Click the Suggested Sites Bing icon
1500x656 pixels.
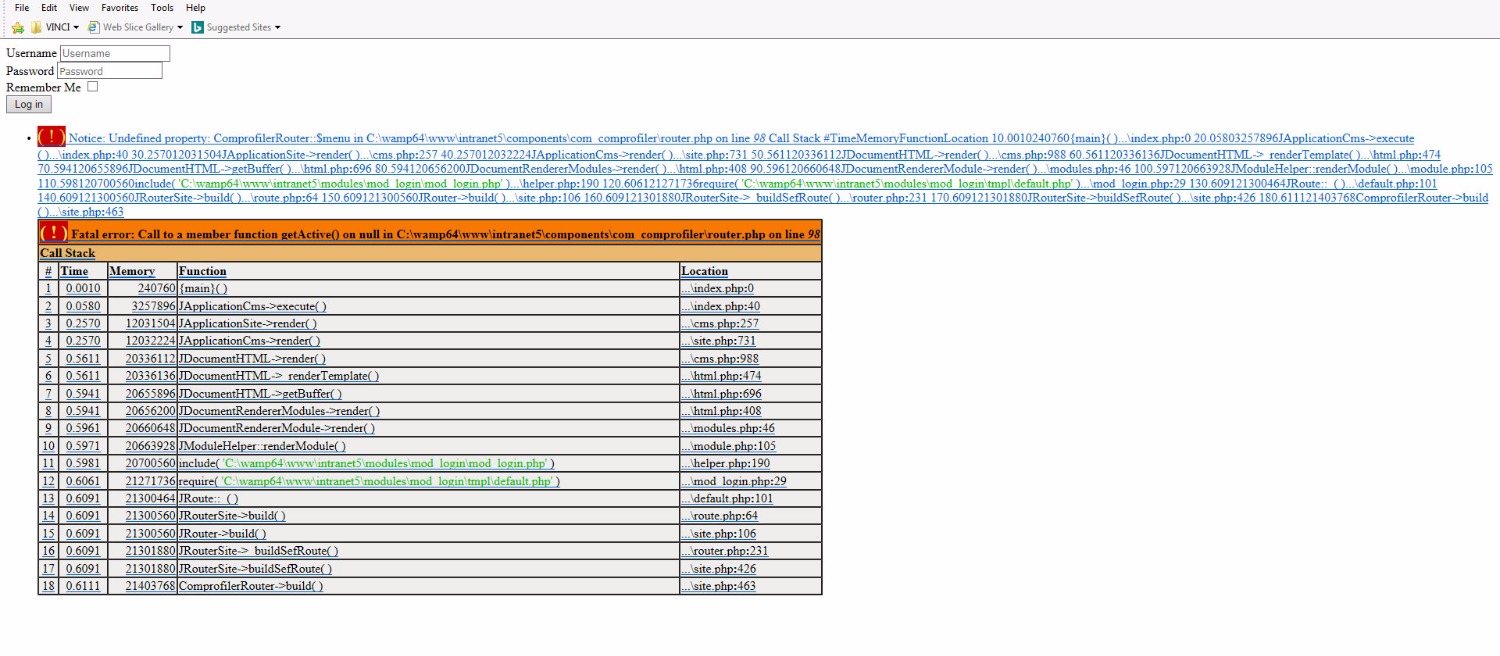(198, 27)
